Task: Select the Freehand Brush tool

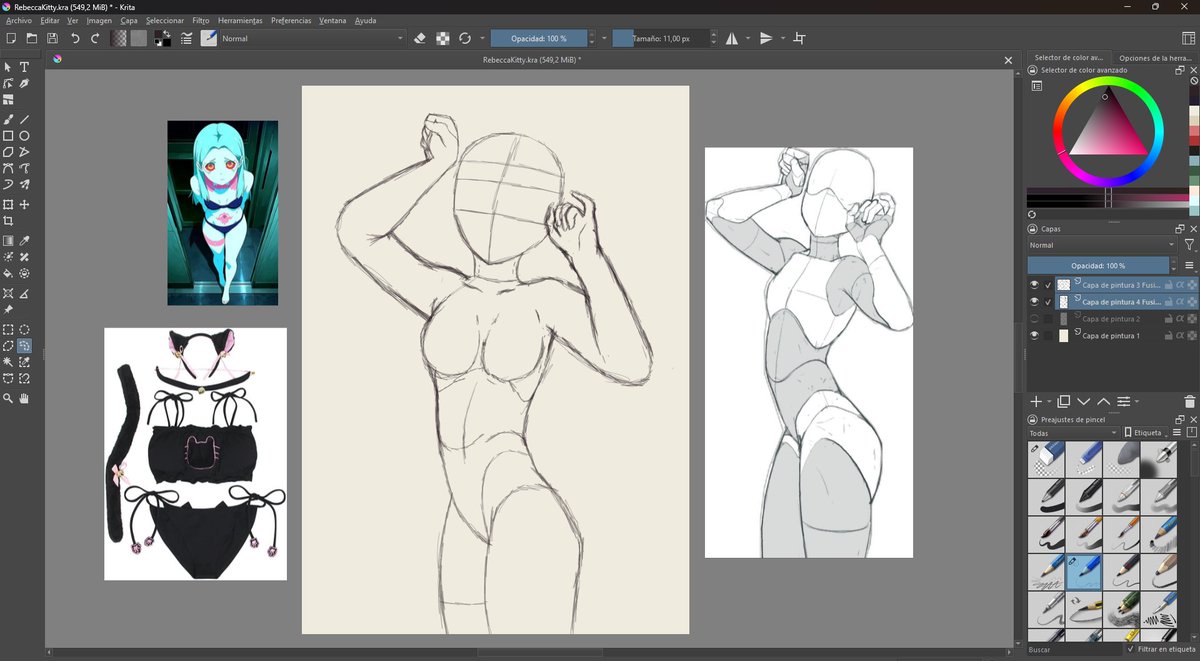Action: [8, 119]
